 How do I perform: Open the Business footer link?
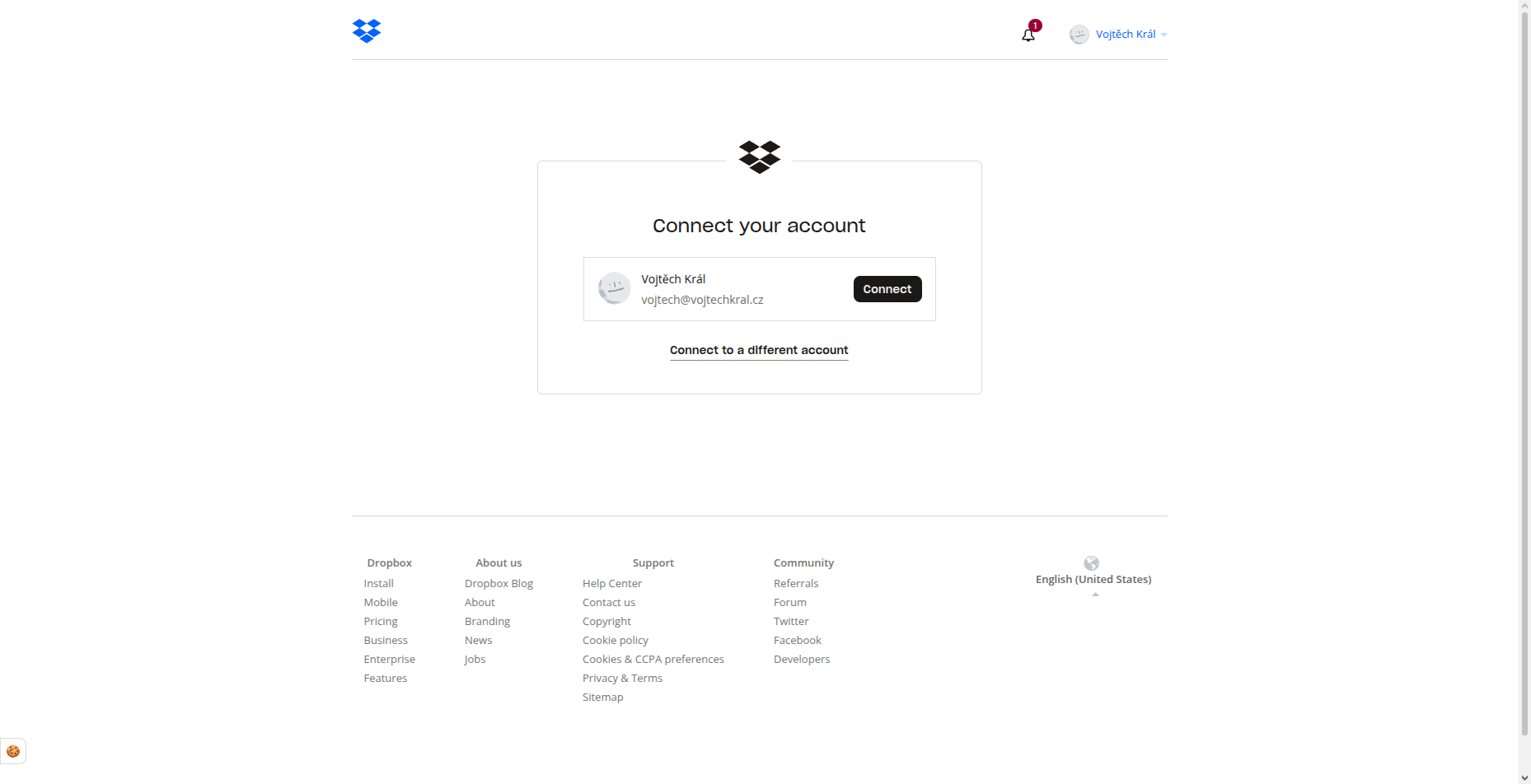(386, 640)
